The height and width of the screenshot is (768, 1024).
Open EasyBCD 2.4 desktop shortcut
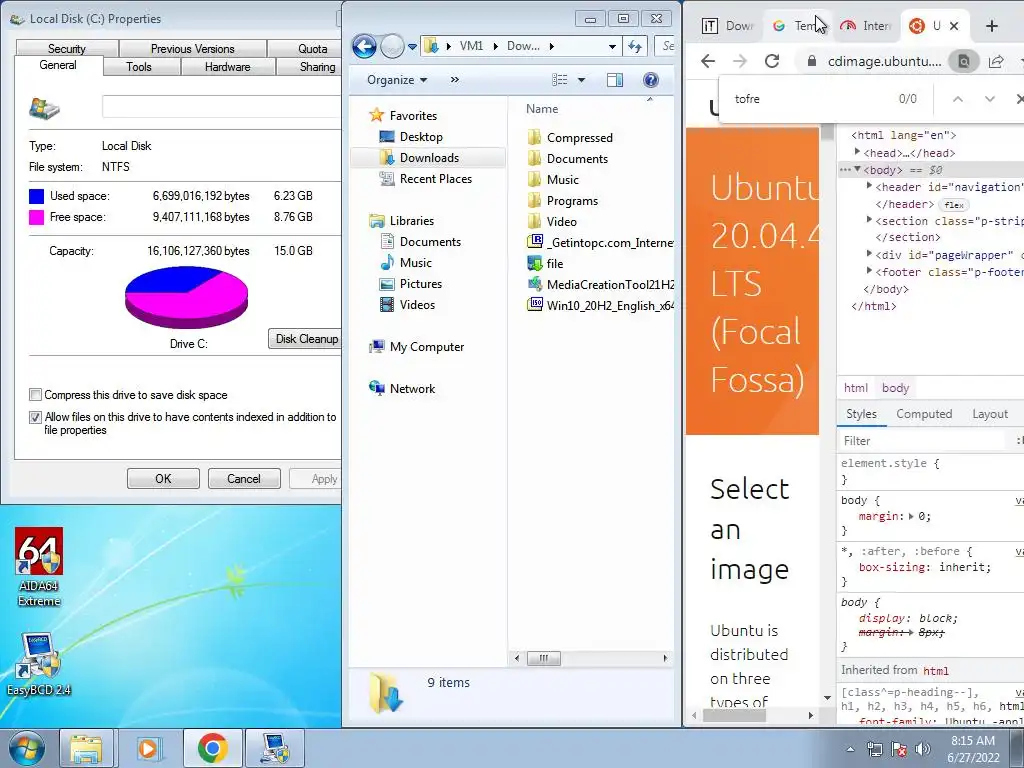point(39,664)
